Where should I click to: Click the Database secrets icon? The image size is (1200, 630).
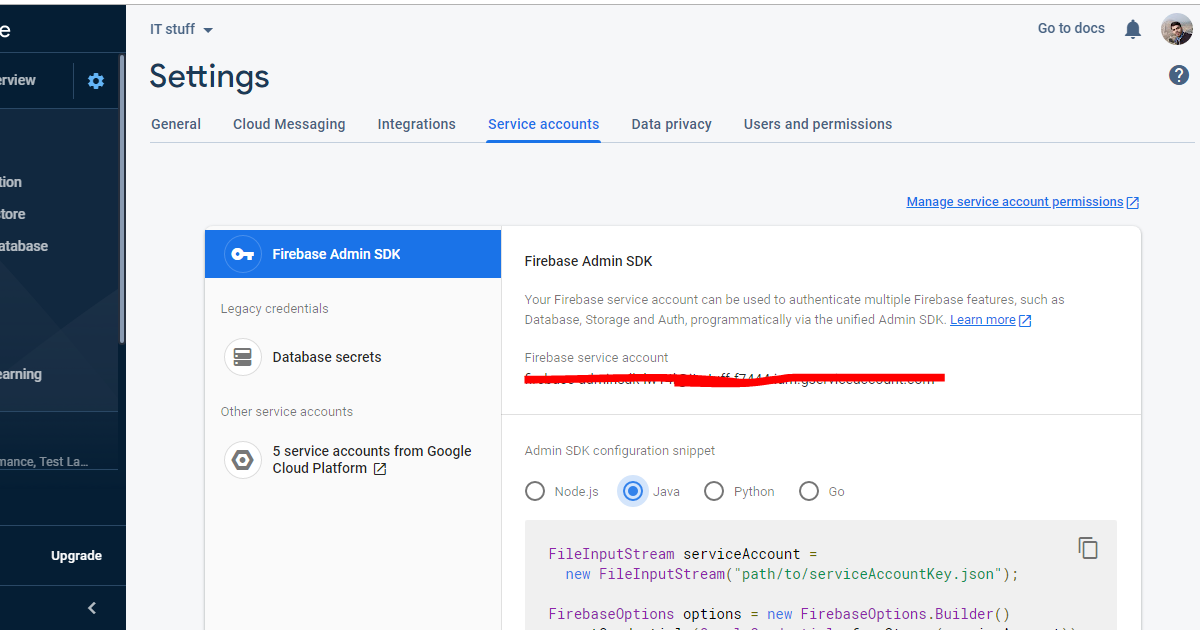(243, 357)
